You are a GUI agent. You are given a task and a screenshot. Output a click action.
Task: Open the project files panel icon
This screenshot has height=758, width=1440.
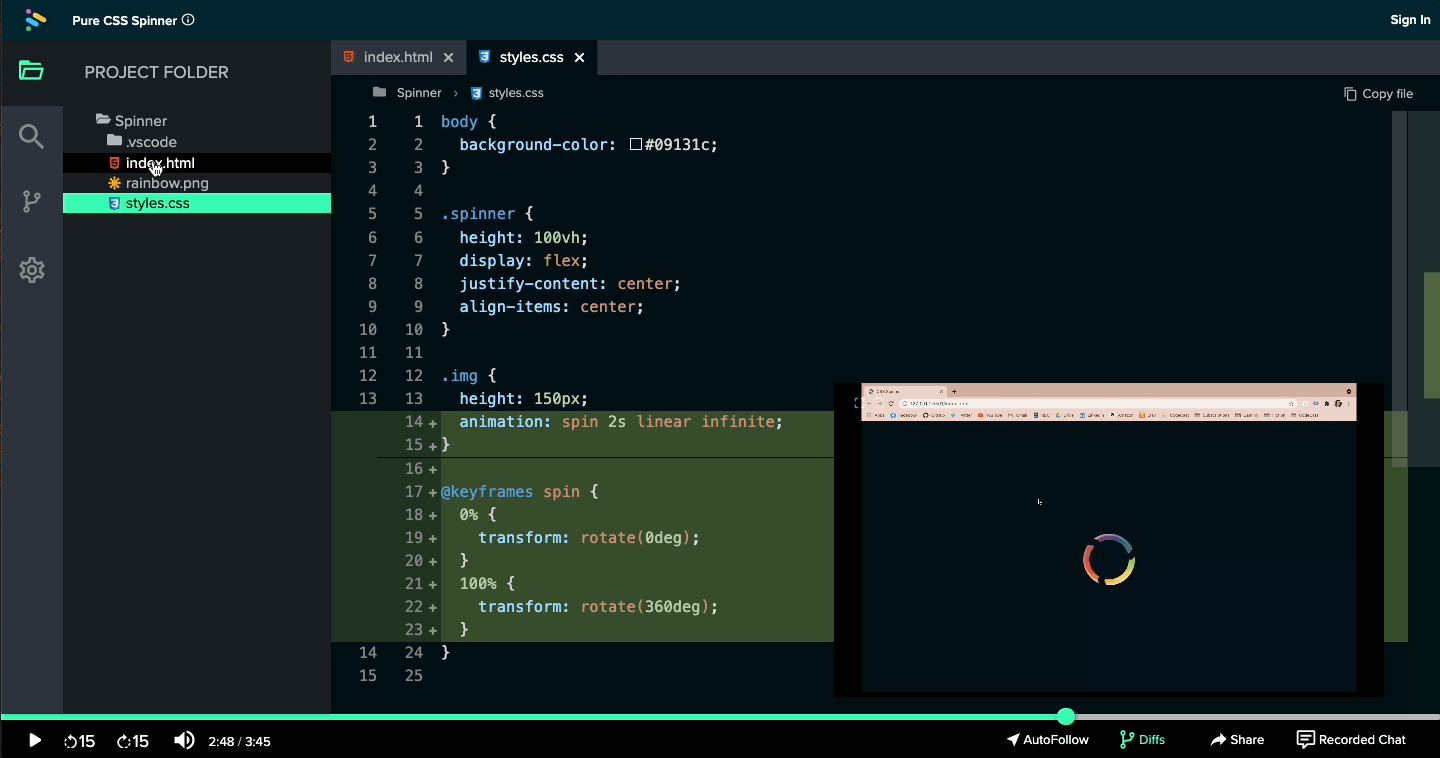click(32, 71)
